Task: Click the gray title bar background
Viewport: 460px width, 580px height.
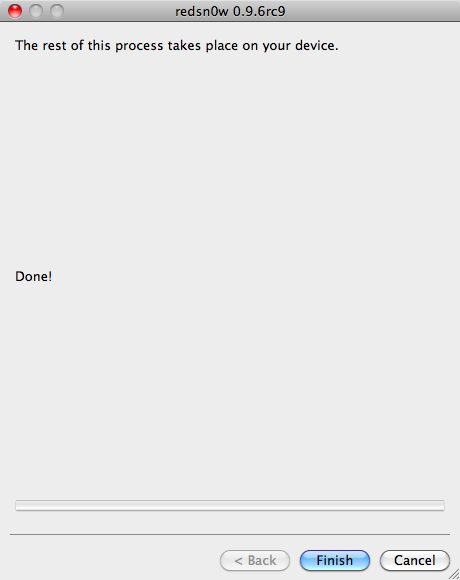Action: click(370, 11)
